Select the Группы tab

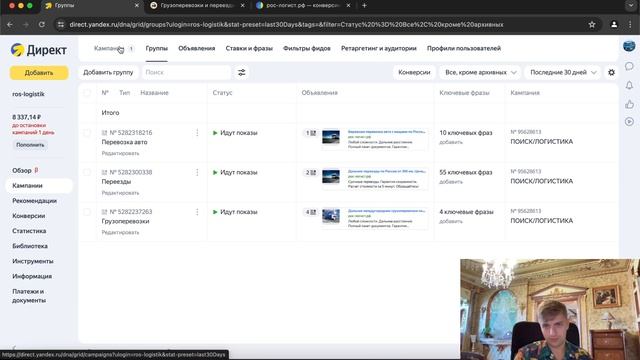pos(157,48)
